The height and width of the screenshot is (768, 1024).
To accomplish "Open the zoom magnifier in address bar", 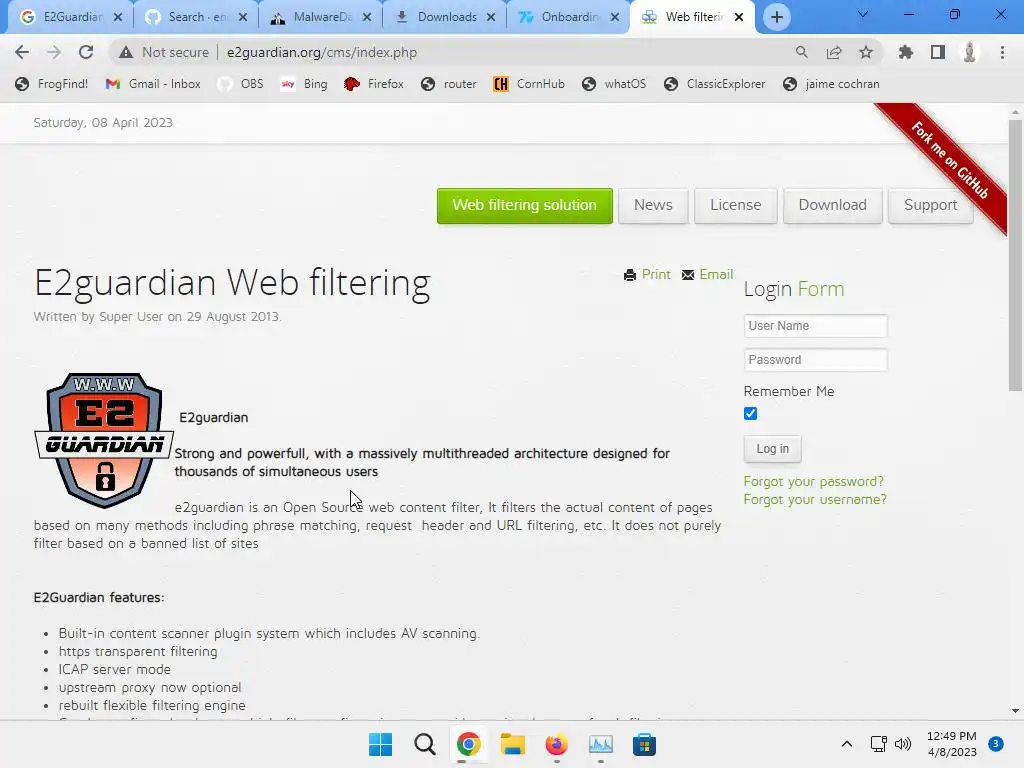I will click(801, 52).
